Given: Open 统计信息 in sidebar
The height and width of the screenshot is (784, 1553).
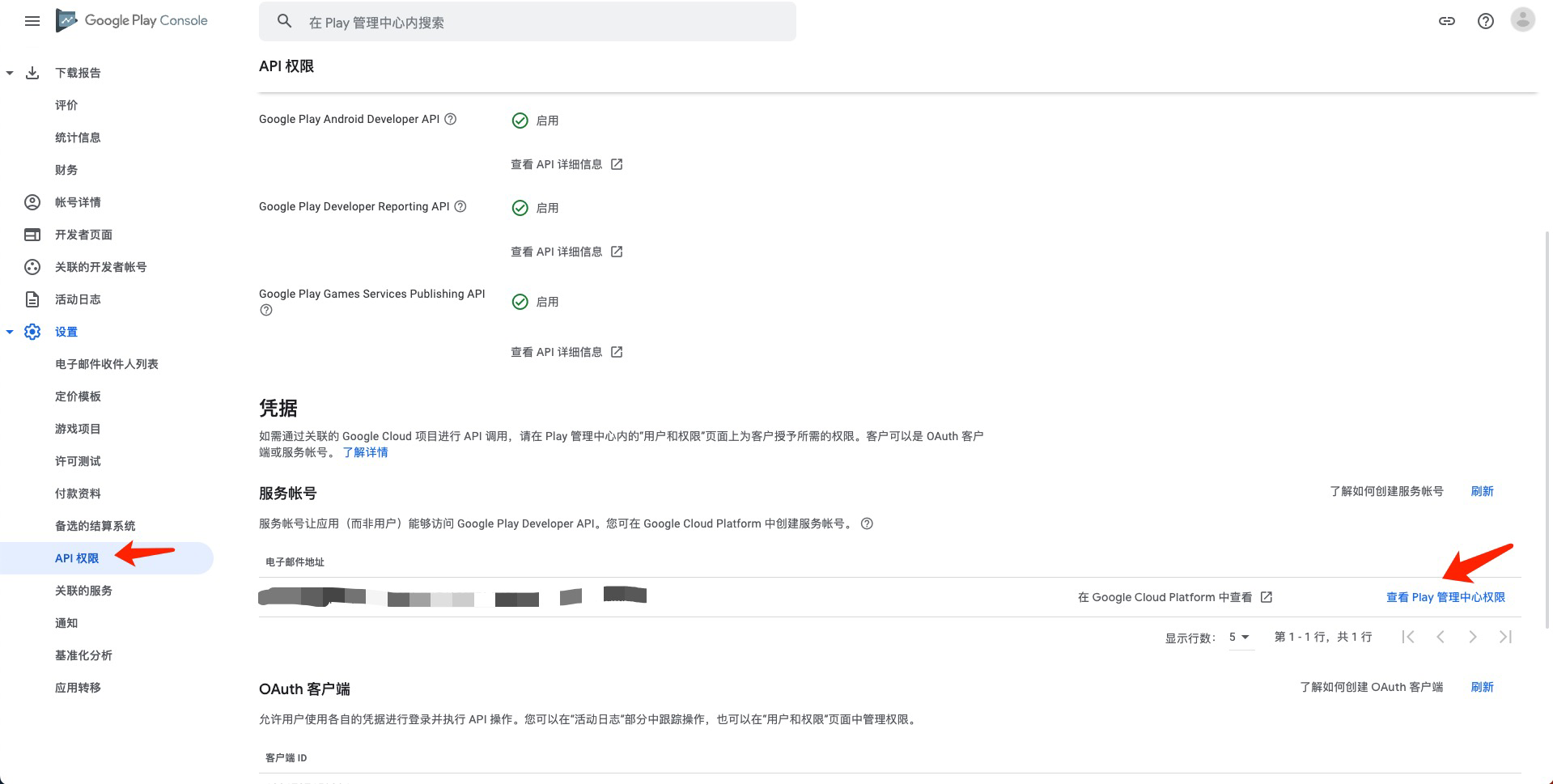Looking at the screenshot, I should 78,138.
